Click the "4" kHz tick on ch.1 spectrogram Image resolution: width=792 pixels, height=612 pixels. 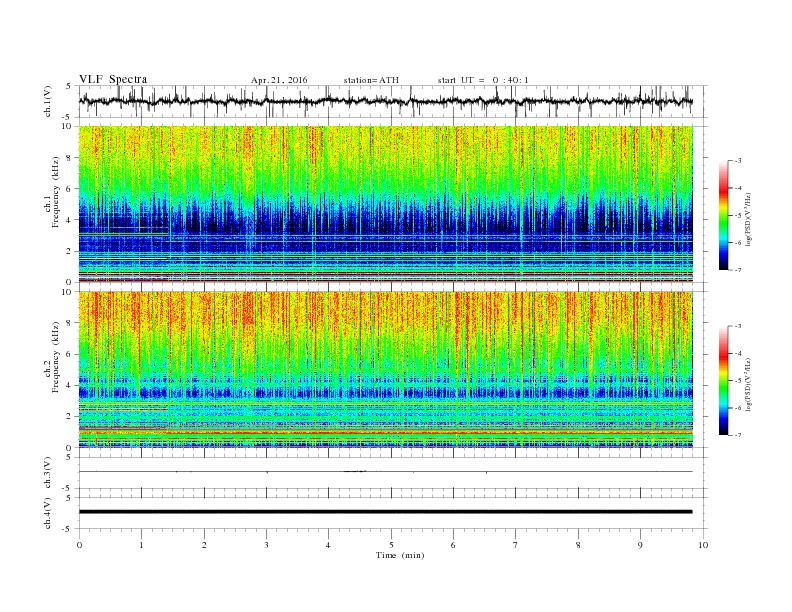tap(70, 220)
